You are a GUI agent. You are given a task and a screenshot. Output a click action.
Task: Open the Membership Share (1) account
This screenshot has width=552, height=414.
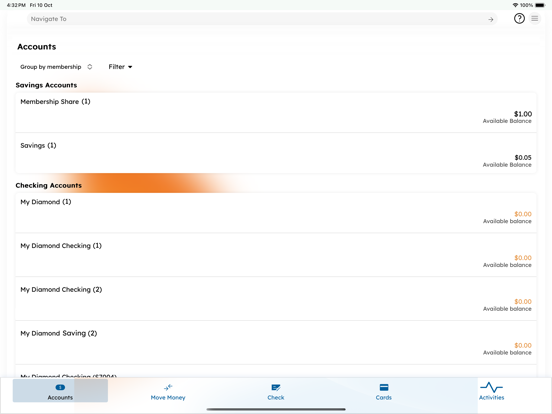coord(276,113)
